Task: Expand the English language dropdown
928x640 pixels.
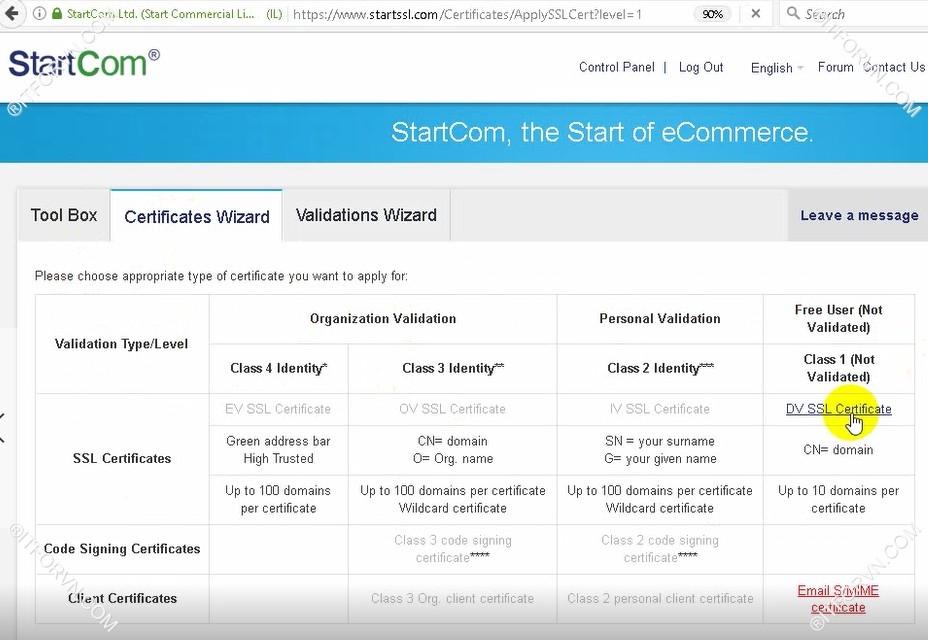Action: click(777, 68)
